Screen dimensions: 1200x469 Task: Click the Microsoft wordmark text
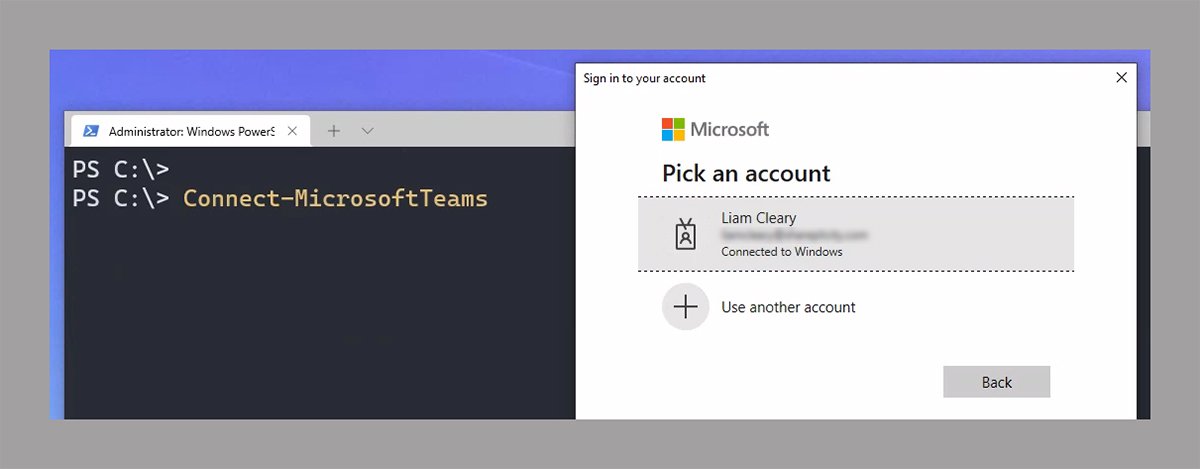(x=730, y=129)
